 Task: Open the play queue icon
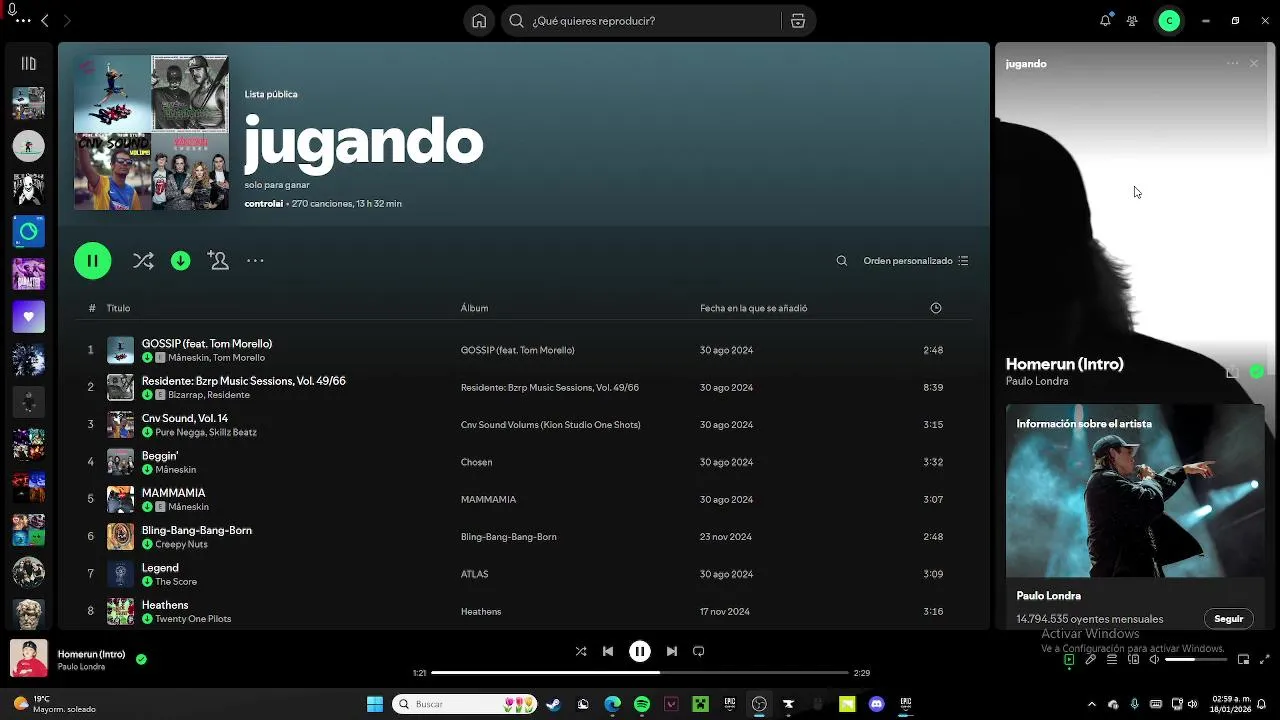(1112, 660)
